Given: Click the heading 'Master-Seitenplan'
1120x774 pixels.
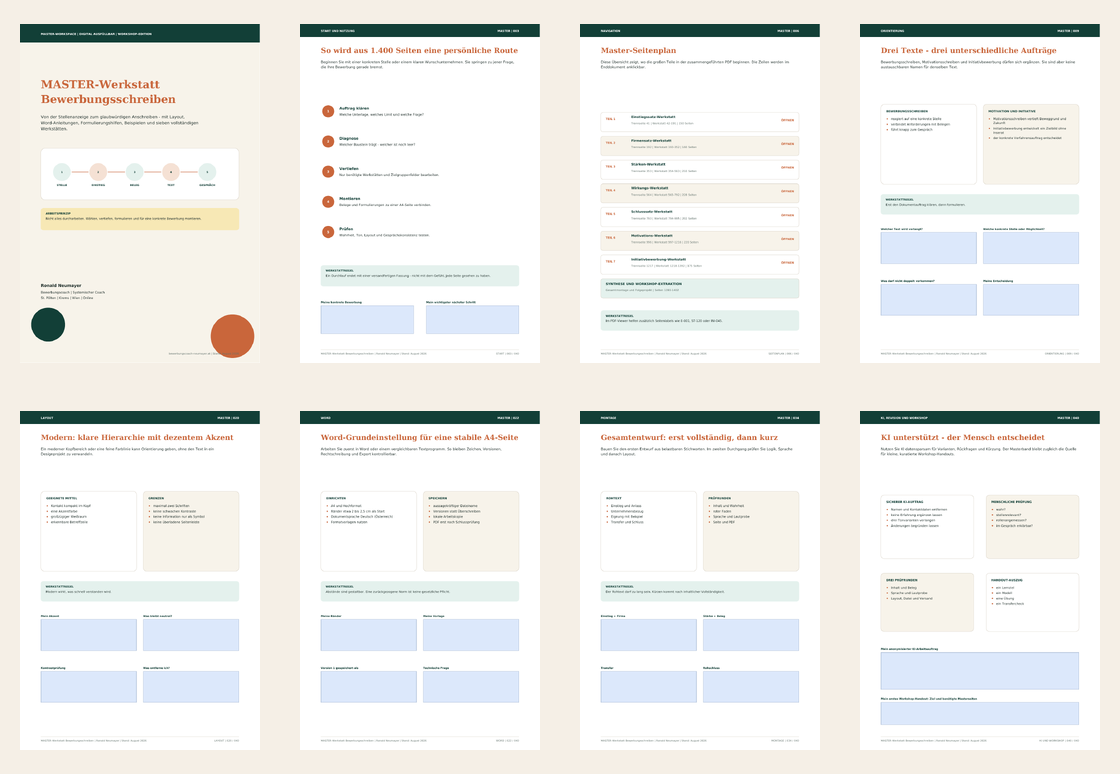Looking at the screenshot, I should point(639,51).
